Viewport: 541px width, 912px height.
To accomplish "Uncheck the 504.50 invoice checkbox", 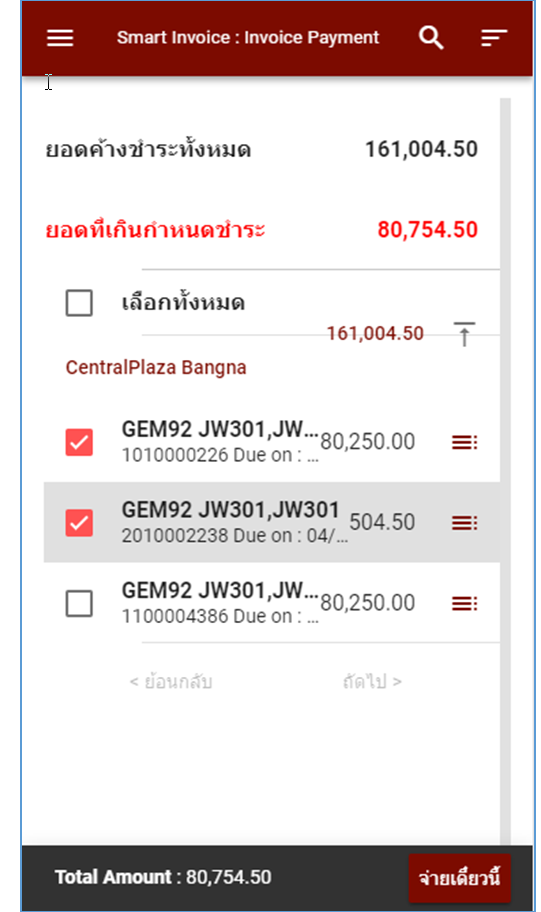I will (79, 522).
